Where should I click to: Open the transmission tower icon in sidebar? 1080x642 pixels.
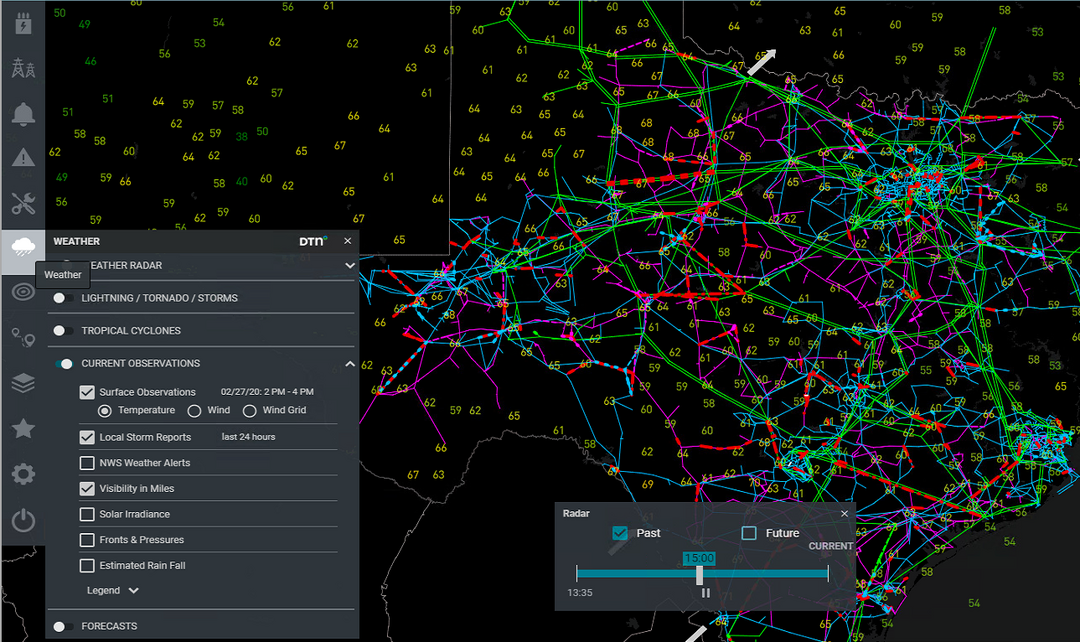point(22,68)
